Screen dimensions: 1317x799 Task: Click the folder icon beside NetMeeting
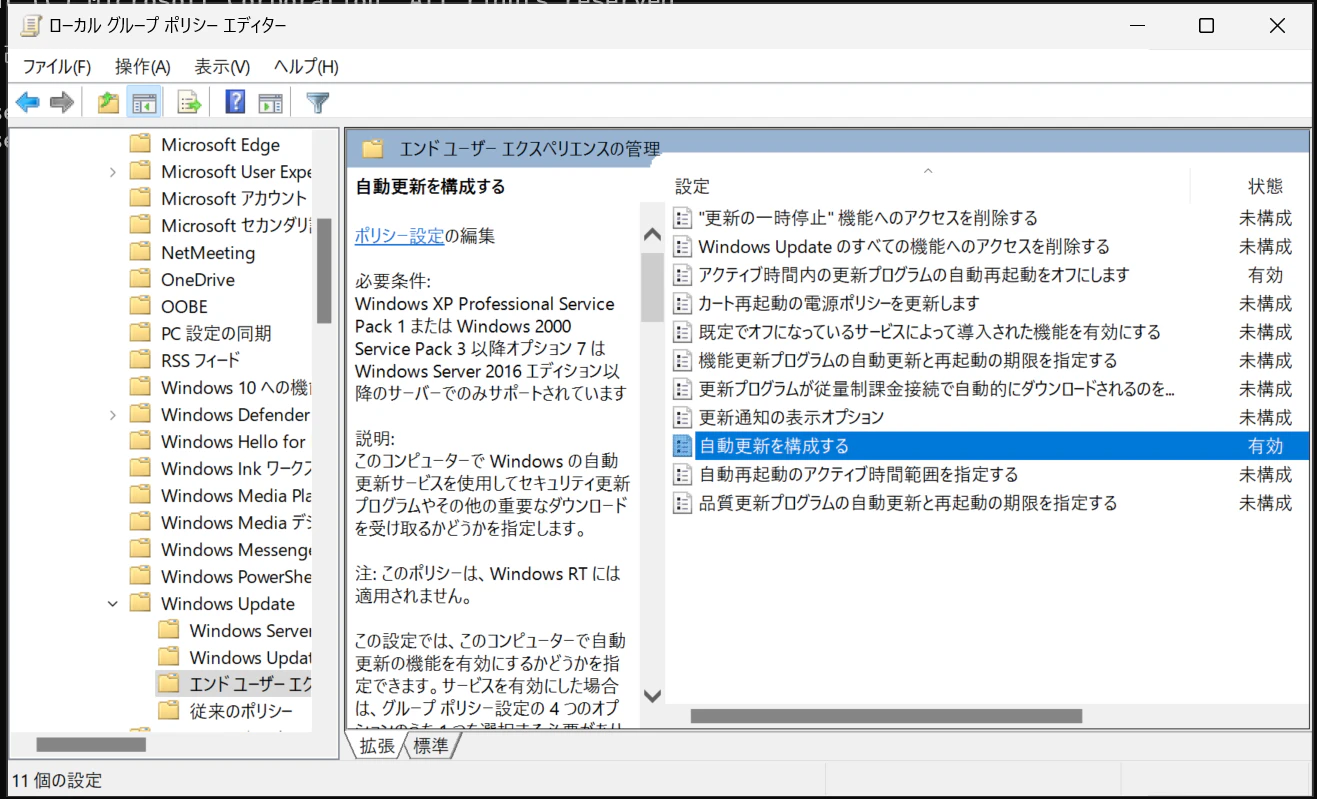point(141,253)
